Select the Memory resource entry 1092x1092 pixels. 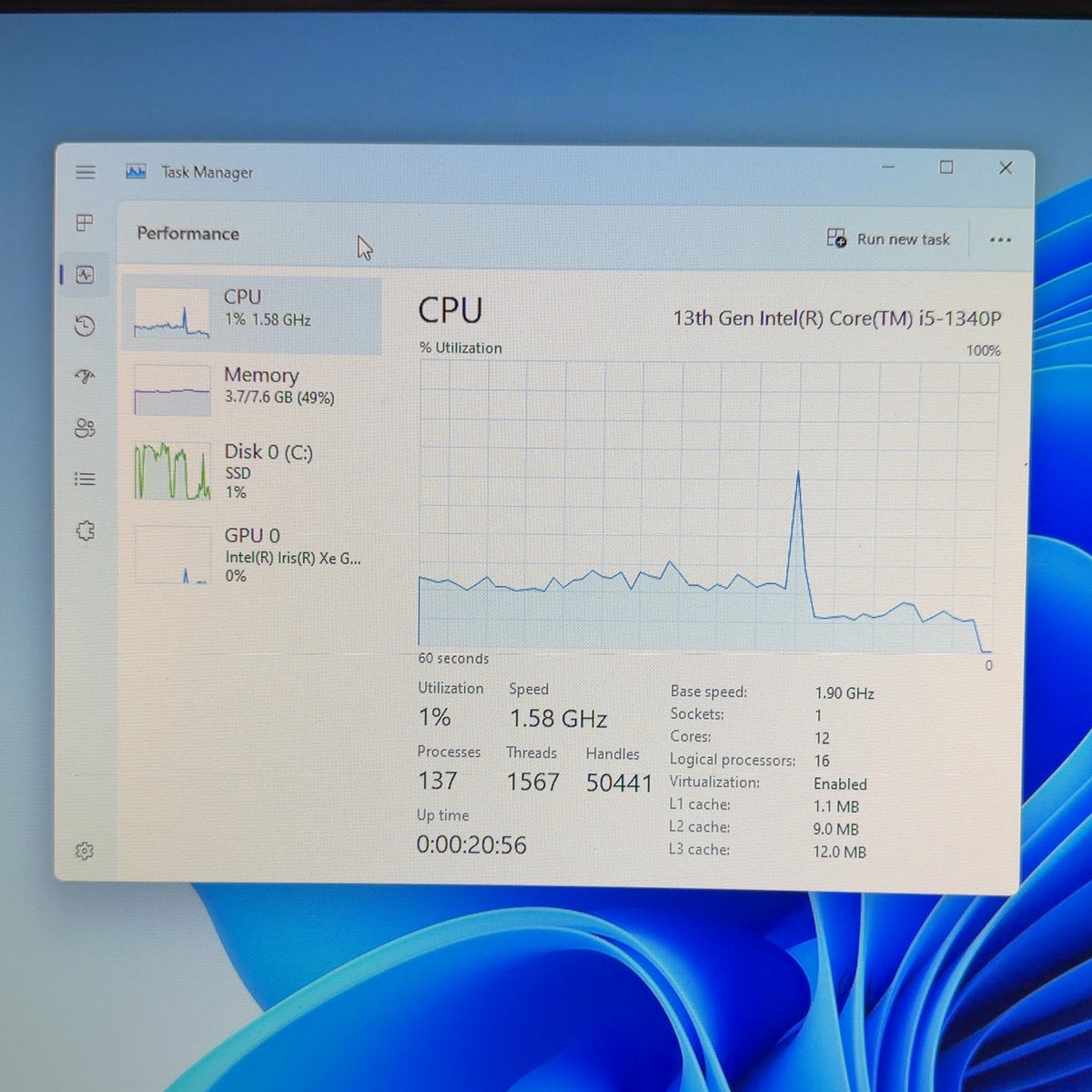click(252, 389)
